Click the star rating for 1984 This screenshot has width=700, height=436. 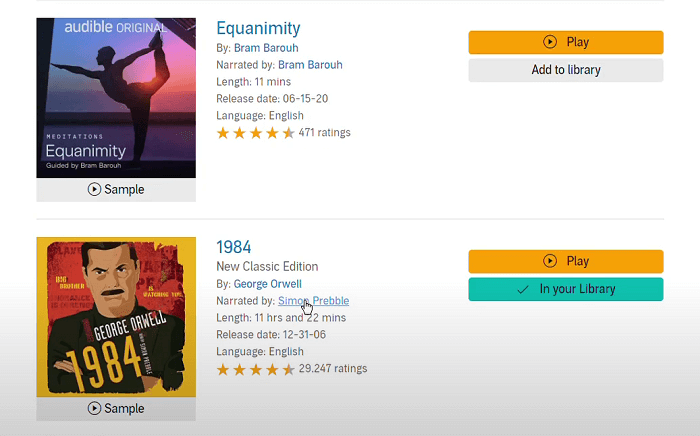pos(255,369)
